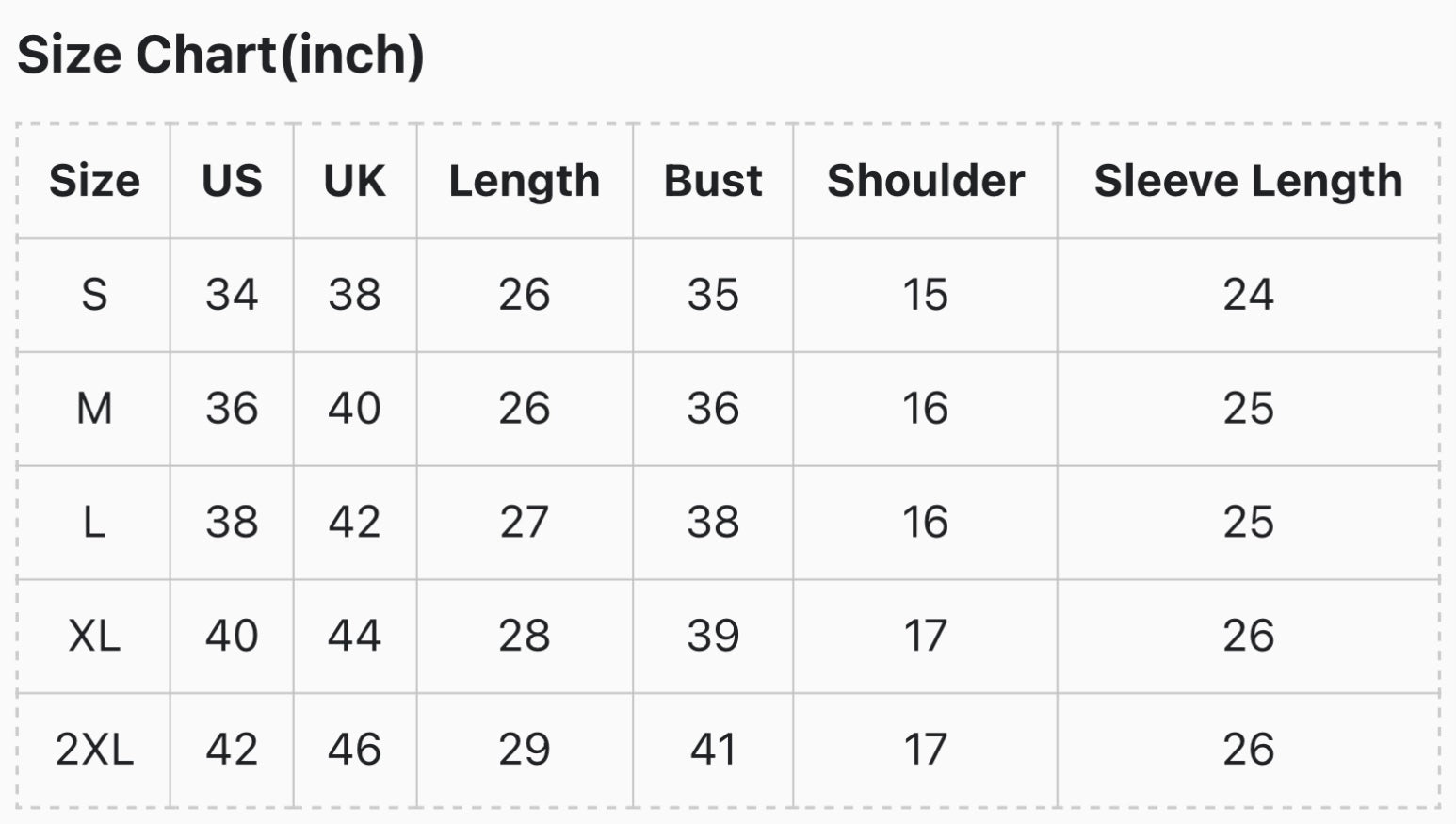
Task: Select the S size row label
Action: [94, 295]
